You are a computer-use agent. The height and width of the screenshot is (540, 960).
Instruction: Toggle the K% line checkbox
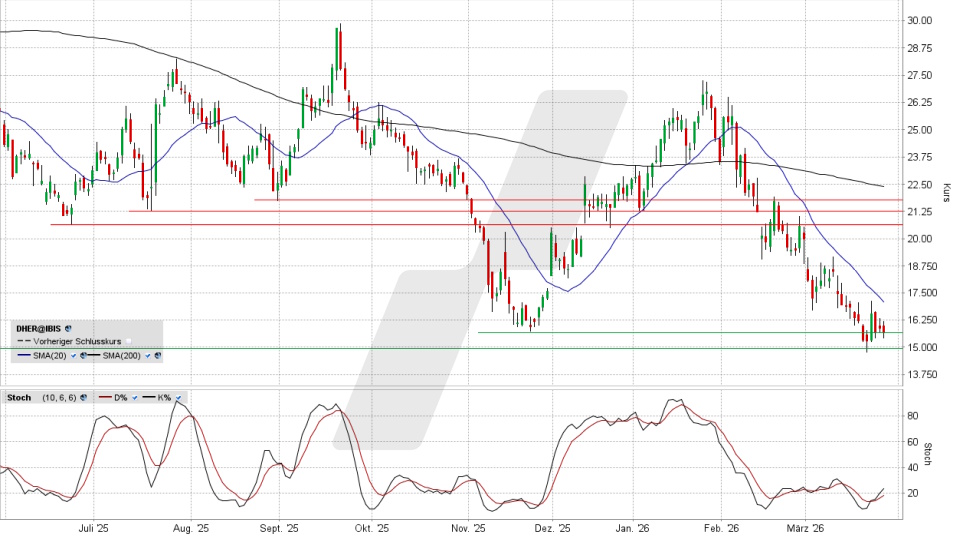click(178, 398)
